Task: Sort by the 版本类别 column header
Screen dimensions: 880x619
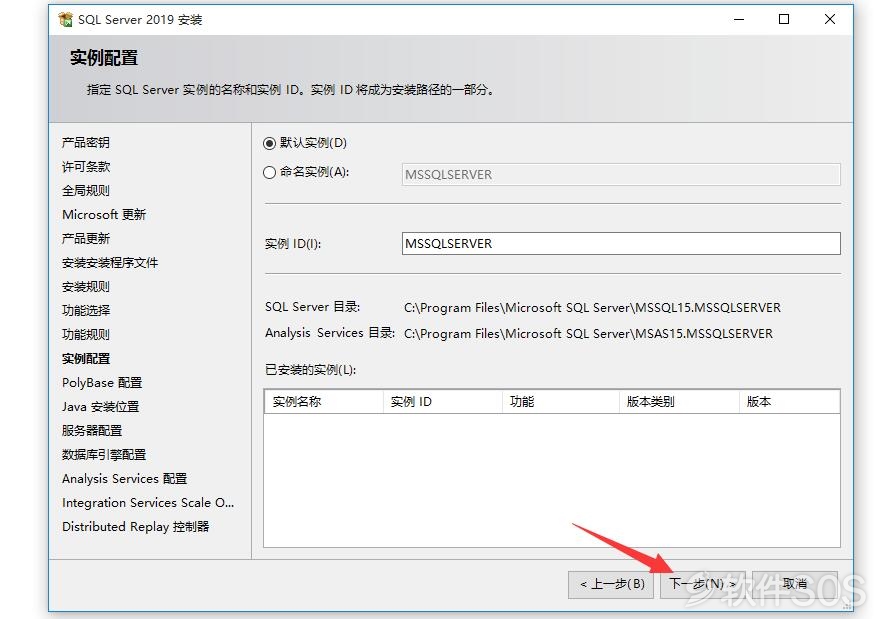Action: 679,402
